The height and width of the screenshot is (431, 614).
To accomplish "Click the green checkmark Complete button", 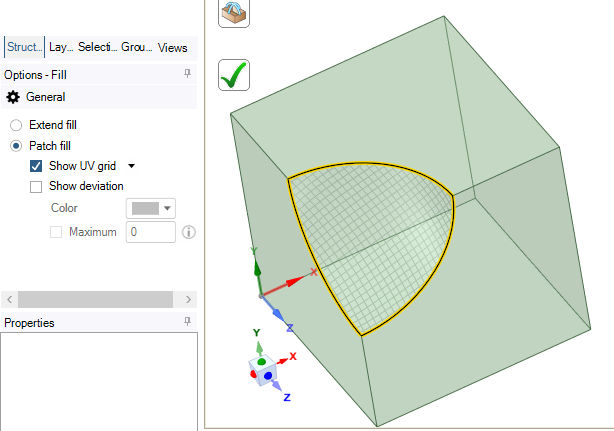I will [234, 75].
